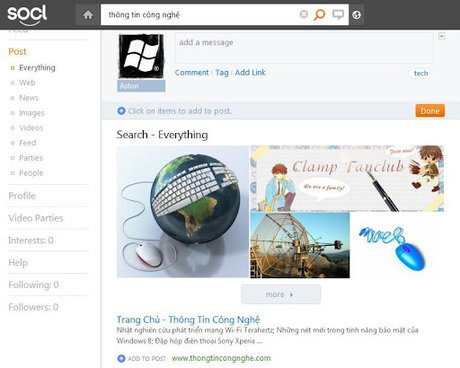Open Profile in the sidebar
Image resolution: width=460 pixels, height=368 pixels.
pos(22,196)
